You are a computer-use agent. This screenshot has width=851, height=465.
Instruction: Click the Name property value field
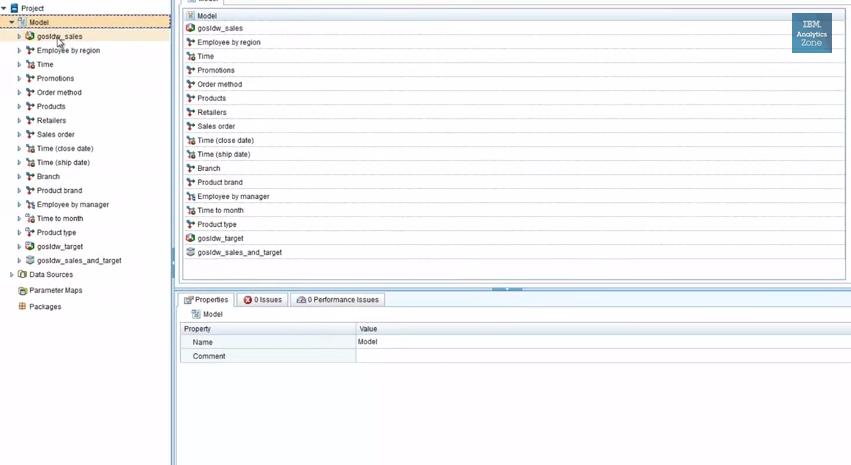click(604, 342)
